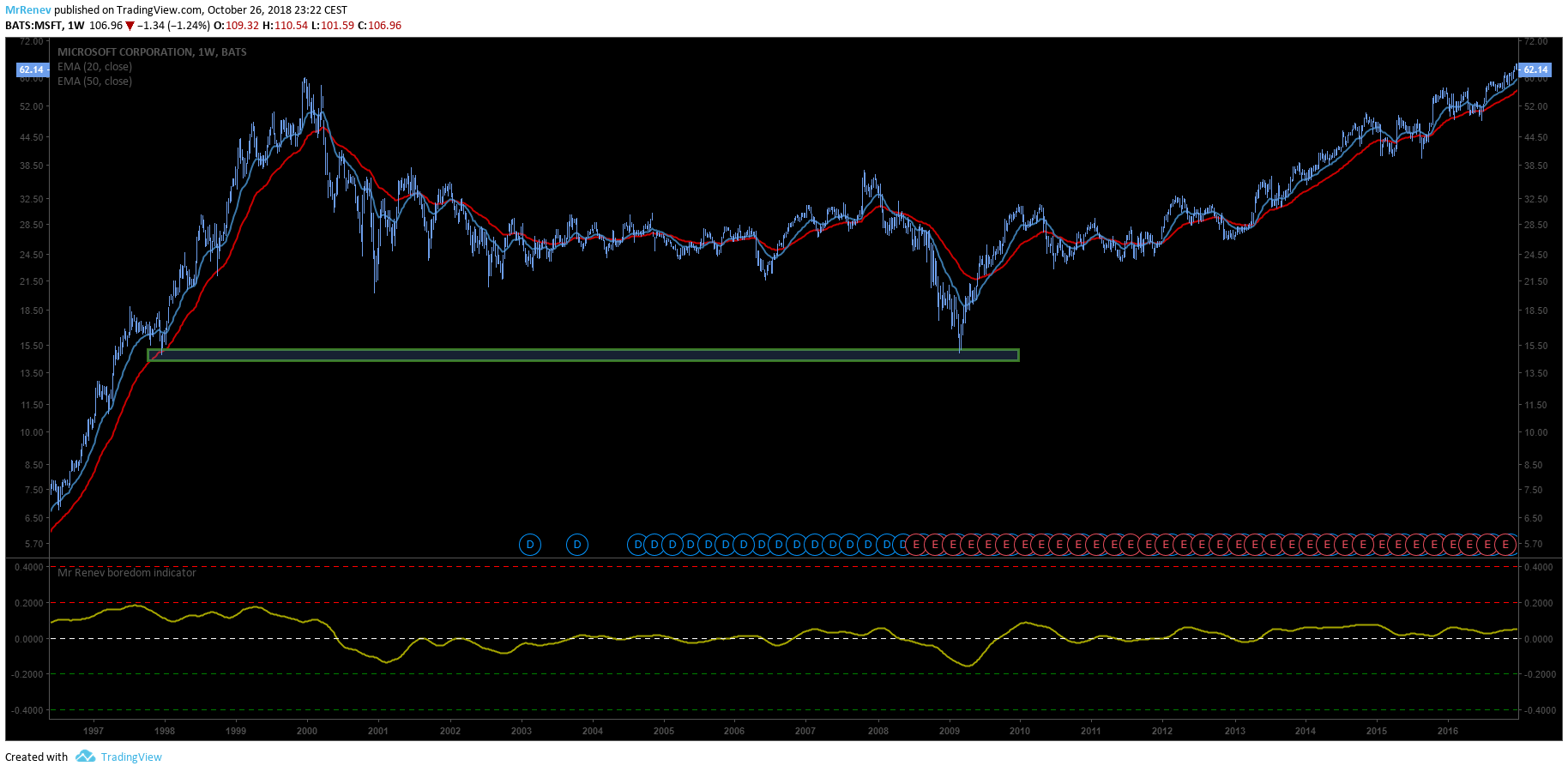The height and width of the screenshot is (772, 1568).
Task: Click the 1998 year label on time axis
Action: [165, 731]
